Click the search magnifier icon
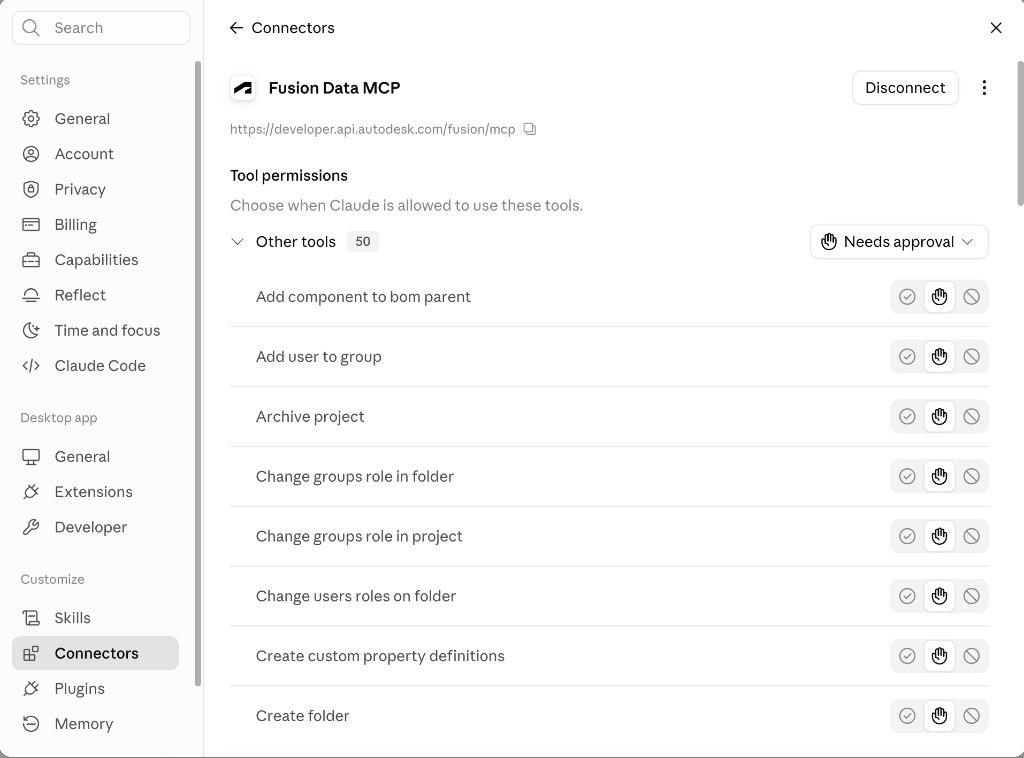The image size is (1024, 758). [31, 27]
